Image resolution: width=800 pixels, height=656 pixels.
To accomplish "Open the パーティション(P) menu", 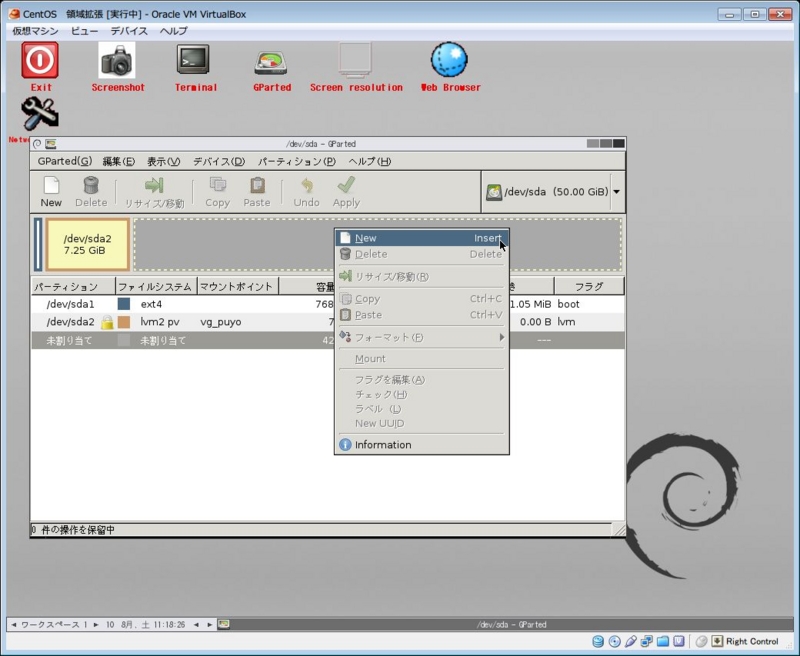I will pyautogui.click(x=296, y=161).
